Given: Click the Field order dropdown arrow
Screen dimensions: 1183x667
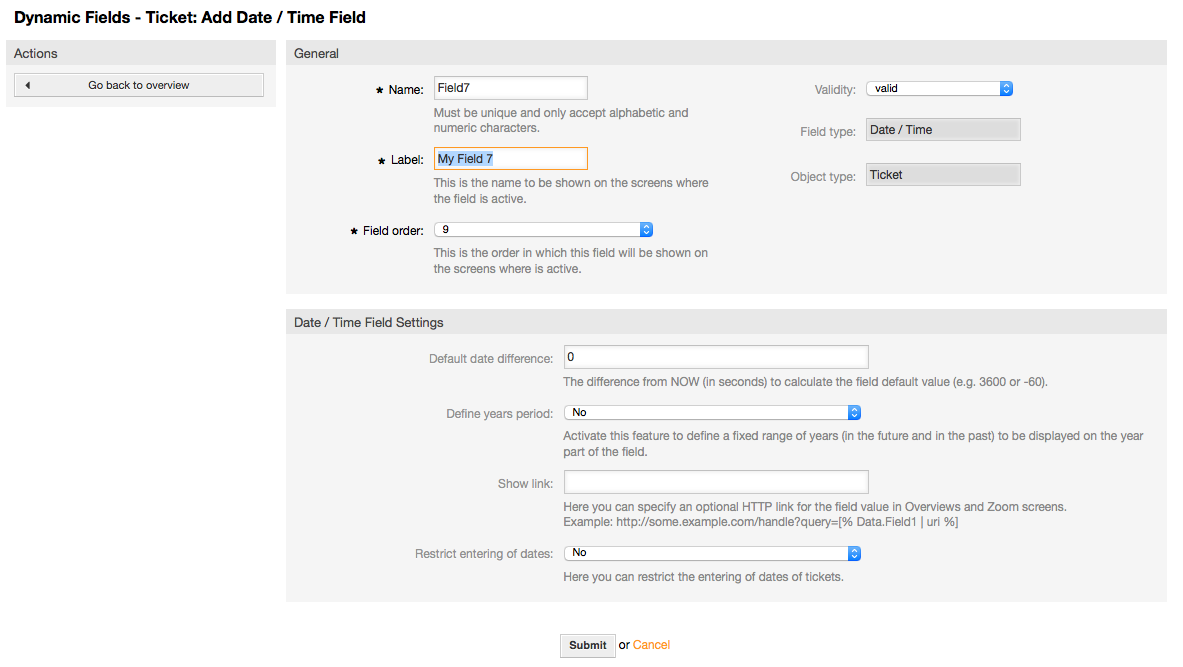Looking at the screenshot, I should pos(646,230).
